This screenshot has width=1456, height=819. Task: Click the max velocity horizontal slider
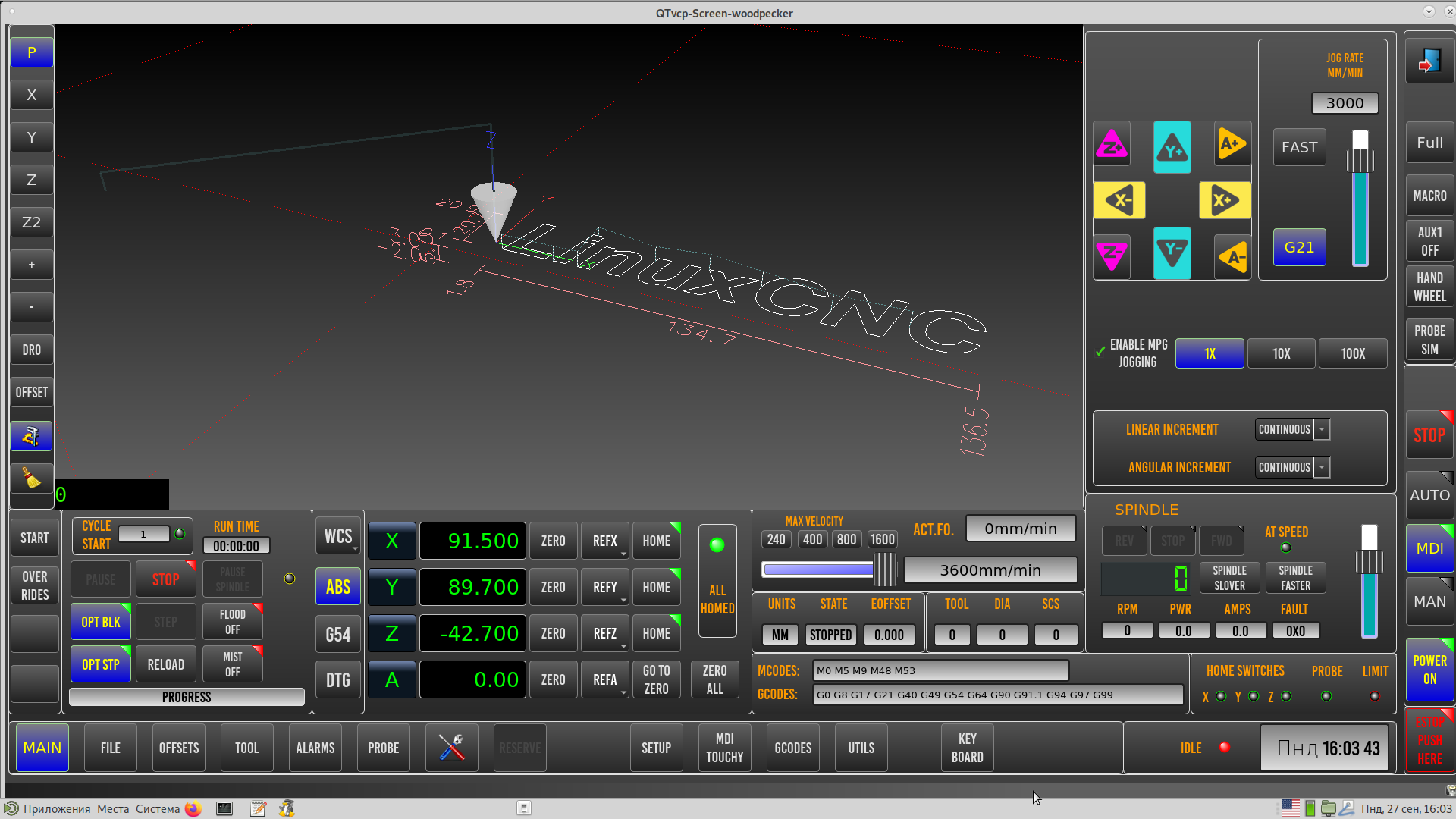pyautogui.click(x=830, y=570)
